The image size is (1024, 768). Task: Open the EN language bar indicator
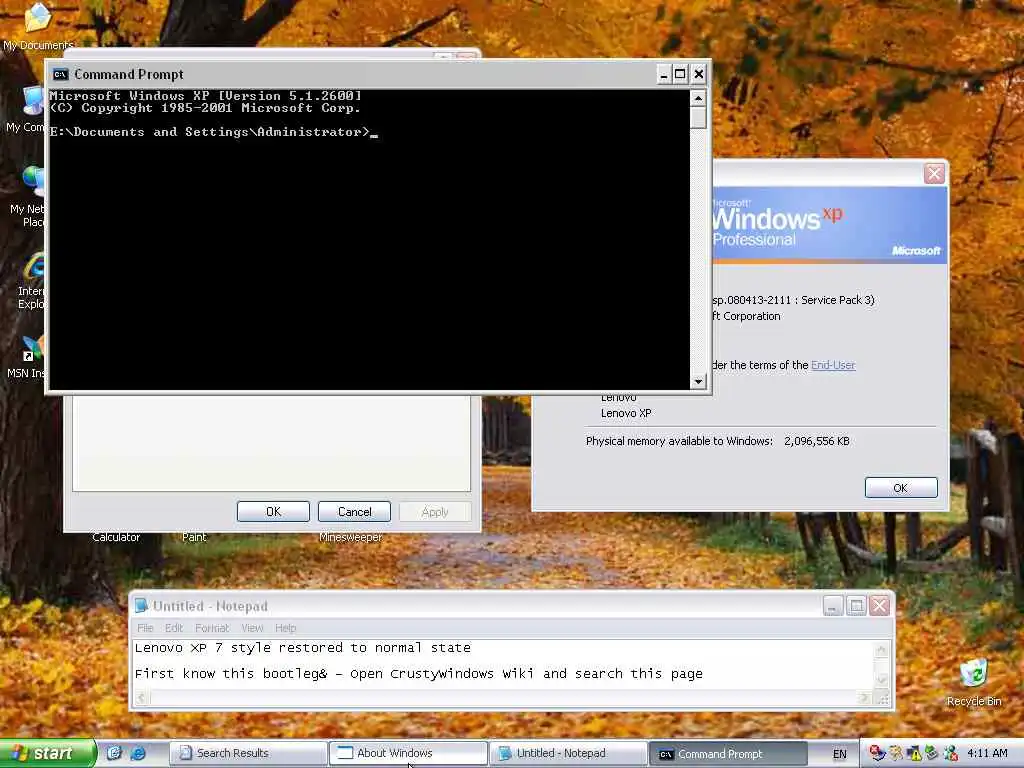[839, 754]
